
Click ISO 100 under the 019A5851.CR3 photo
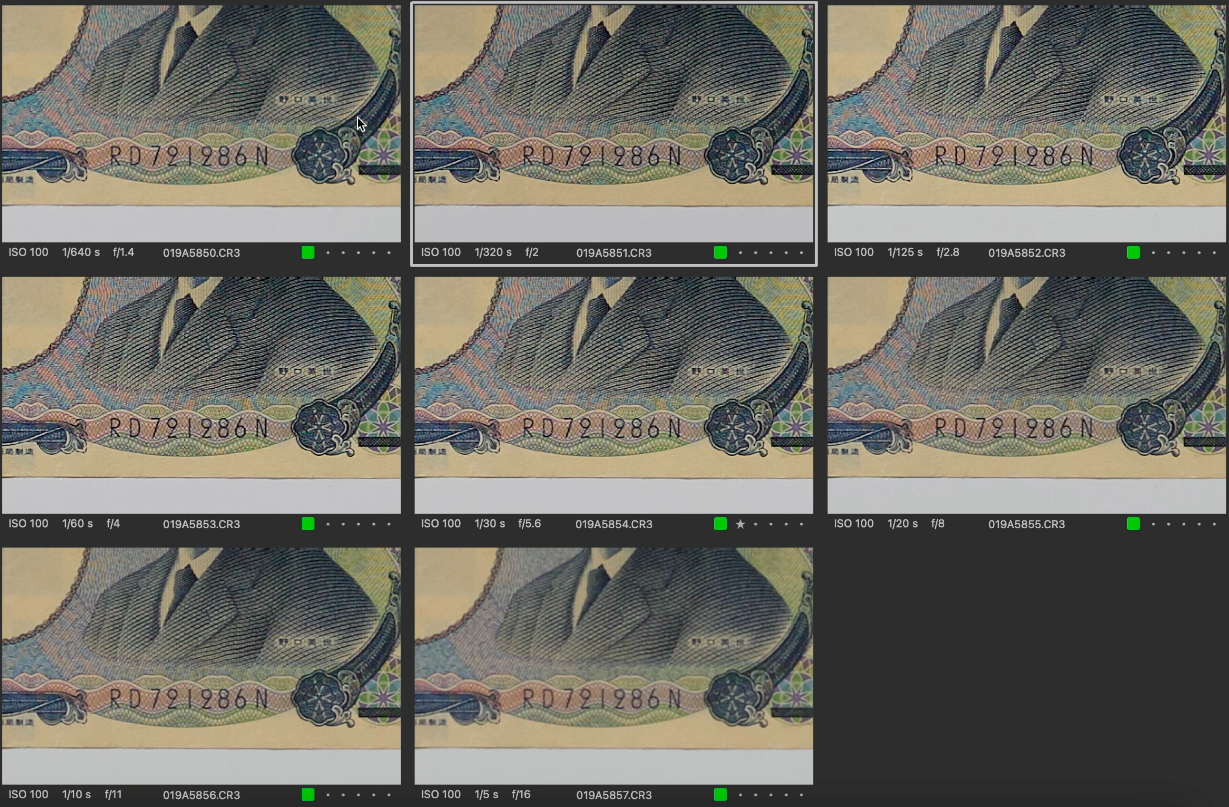point(441,252)
